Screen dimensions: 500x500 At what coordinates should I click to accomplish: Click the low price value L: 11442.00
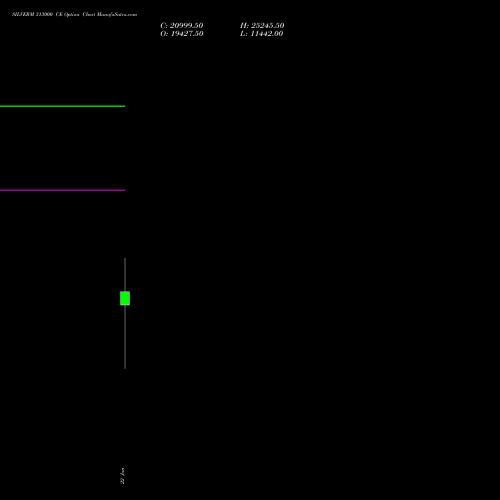click(262, 34)
